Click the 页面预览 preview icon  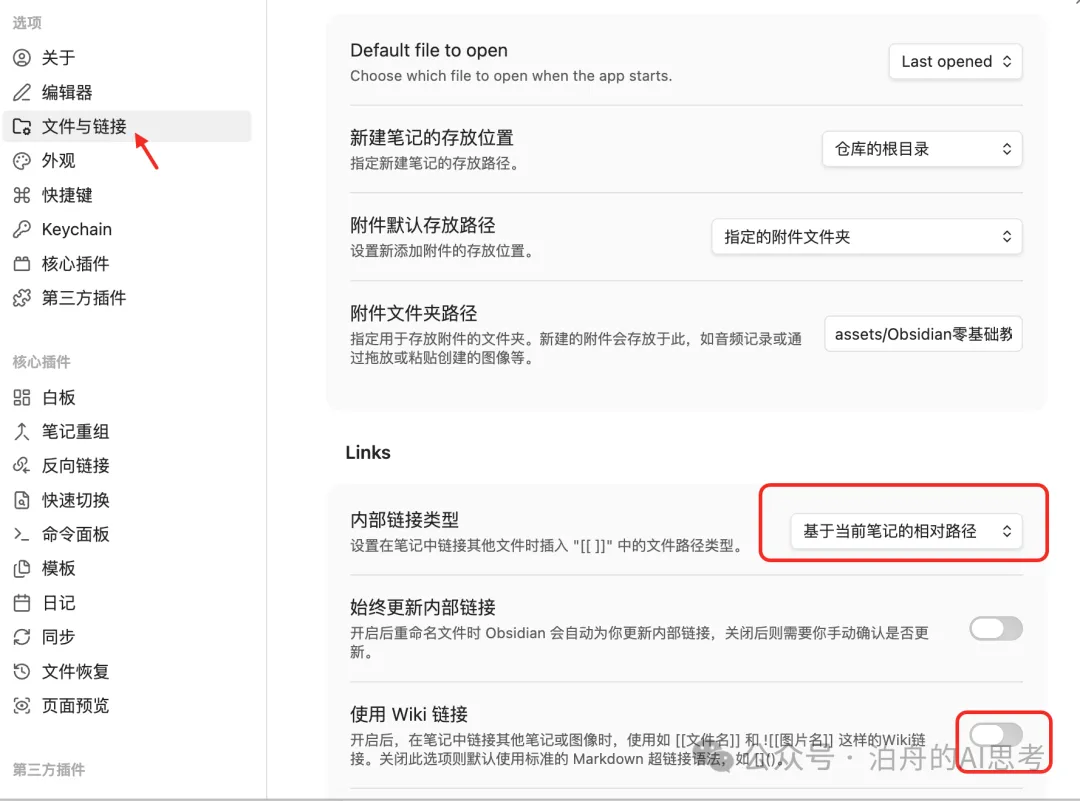click(x=22, y=706)
